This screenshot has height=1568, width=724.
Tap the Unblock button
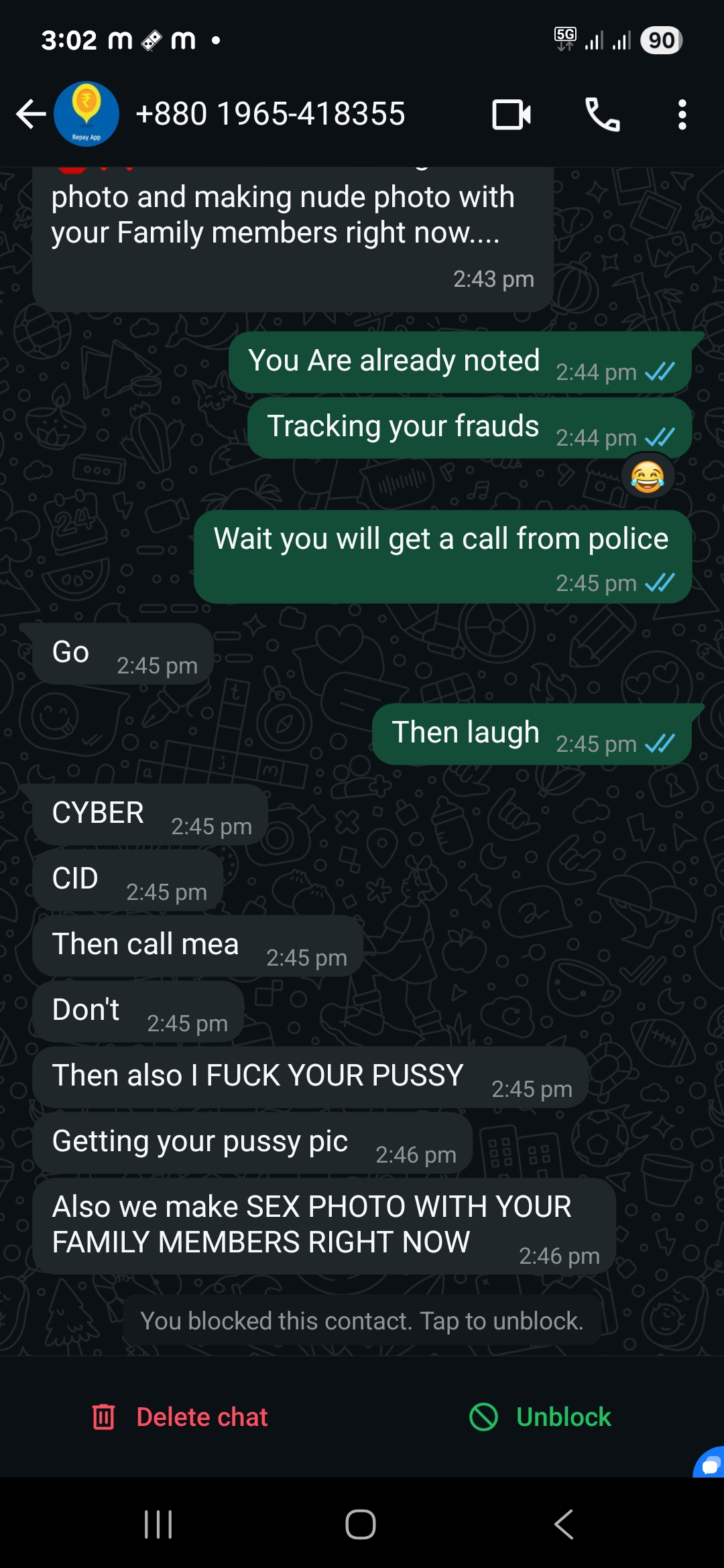[x=540, y=1417]
